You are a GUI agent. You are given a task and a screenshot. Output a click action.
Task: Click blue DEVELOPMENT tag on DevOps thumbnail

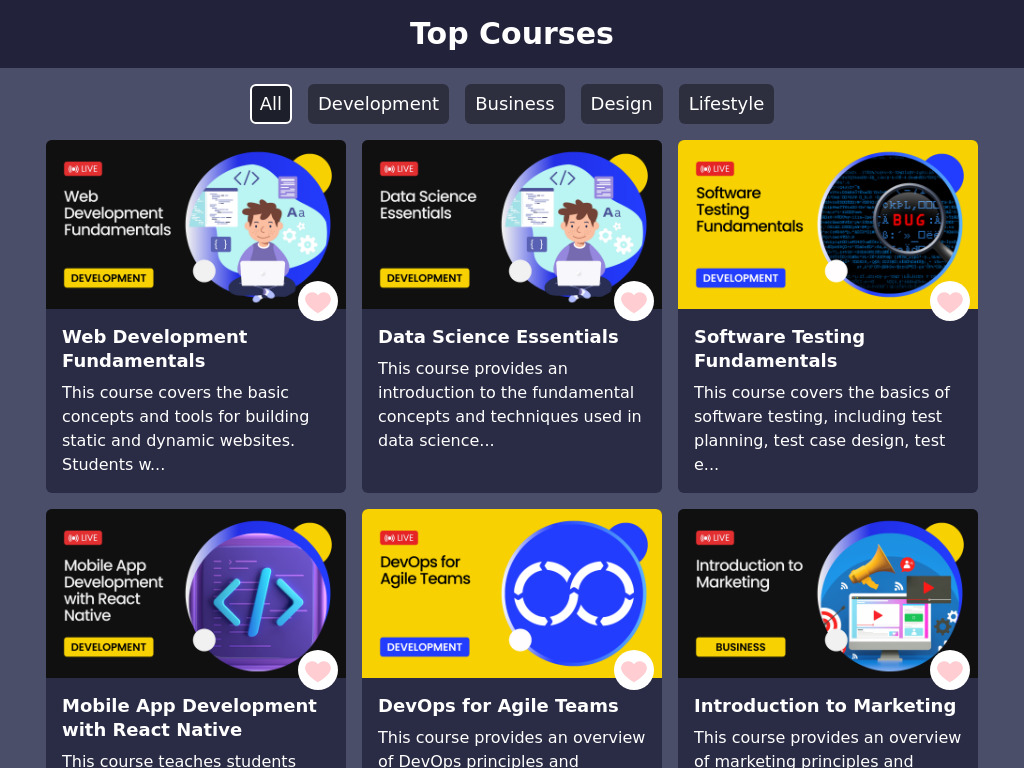424,647
